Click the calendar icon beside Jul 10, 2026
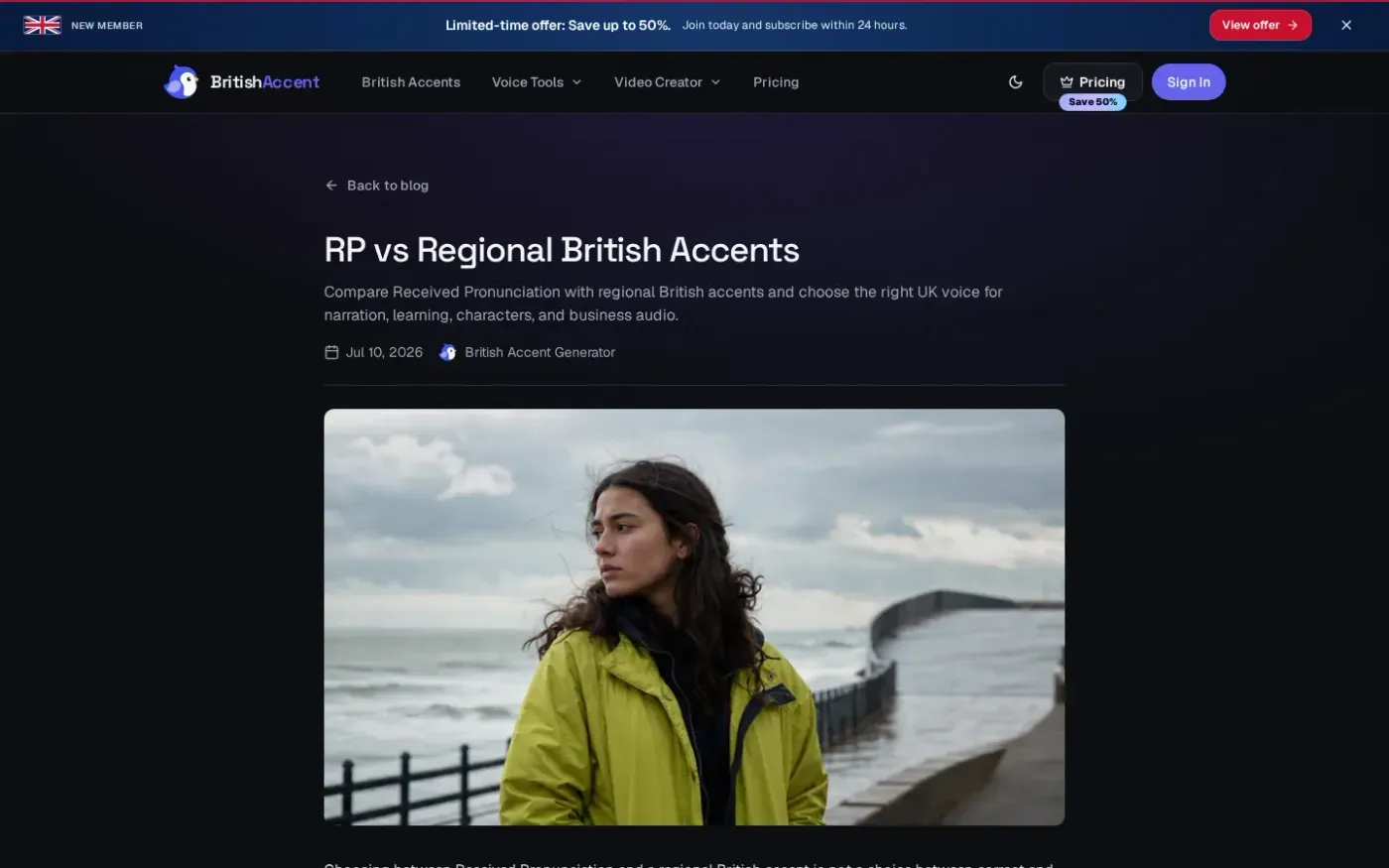Viewport: 1389px width, 868px height. (331, 352)
